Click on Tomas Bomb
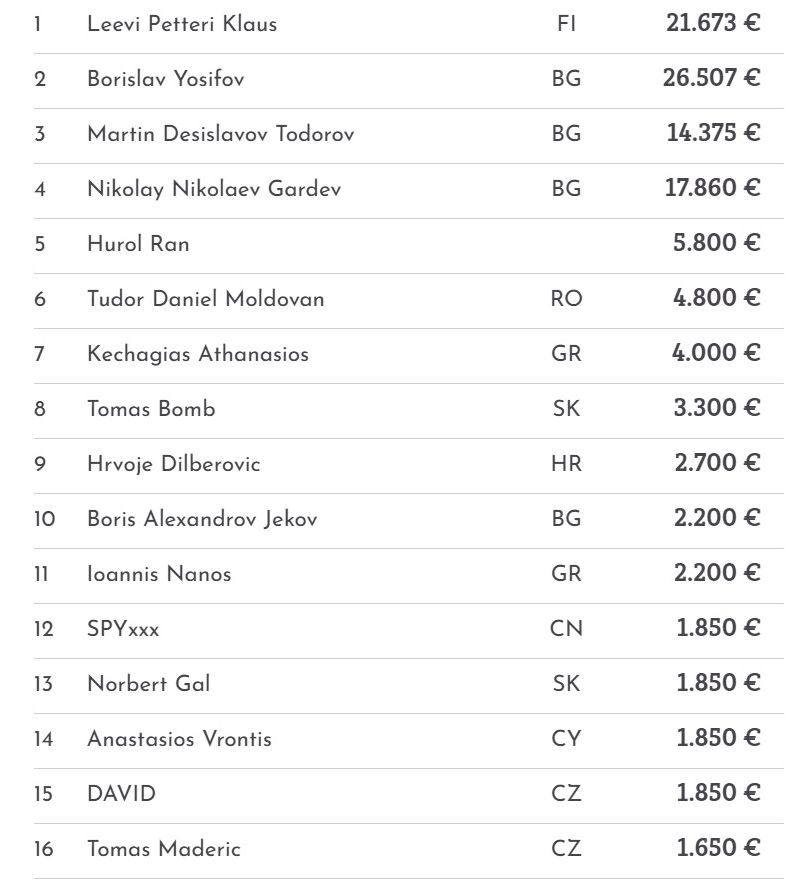Image resolution: width=806 pixels, height=893 pixels. click(x=151, y=409)
